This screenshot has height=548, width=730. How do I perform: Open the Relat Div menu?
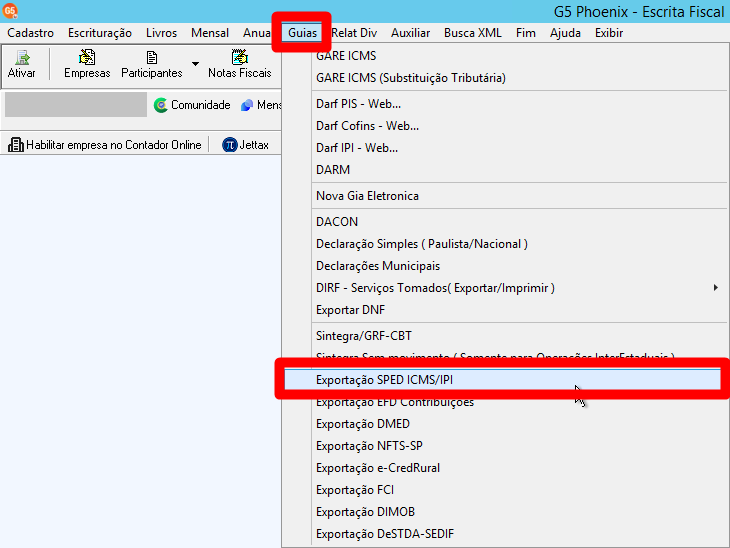[354, 33]
